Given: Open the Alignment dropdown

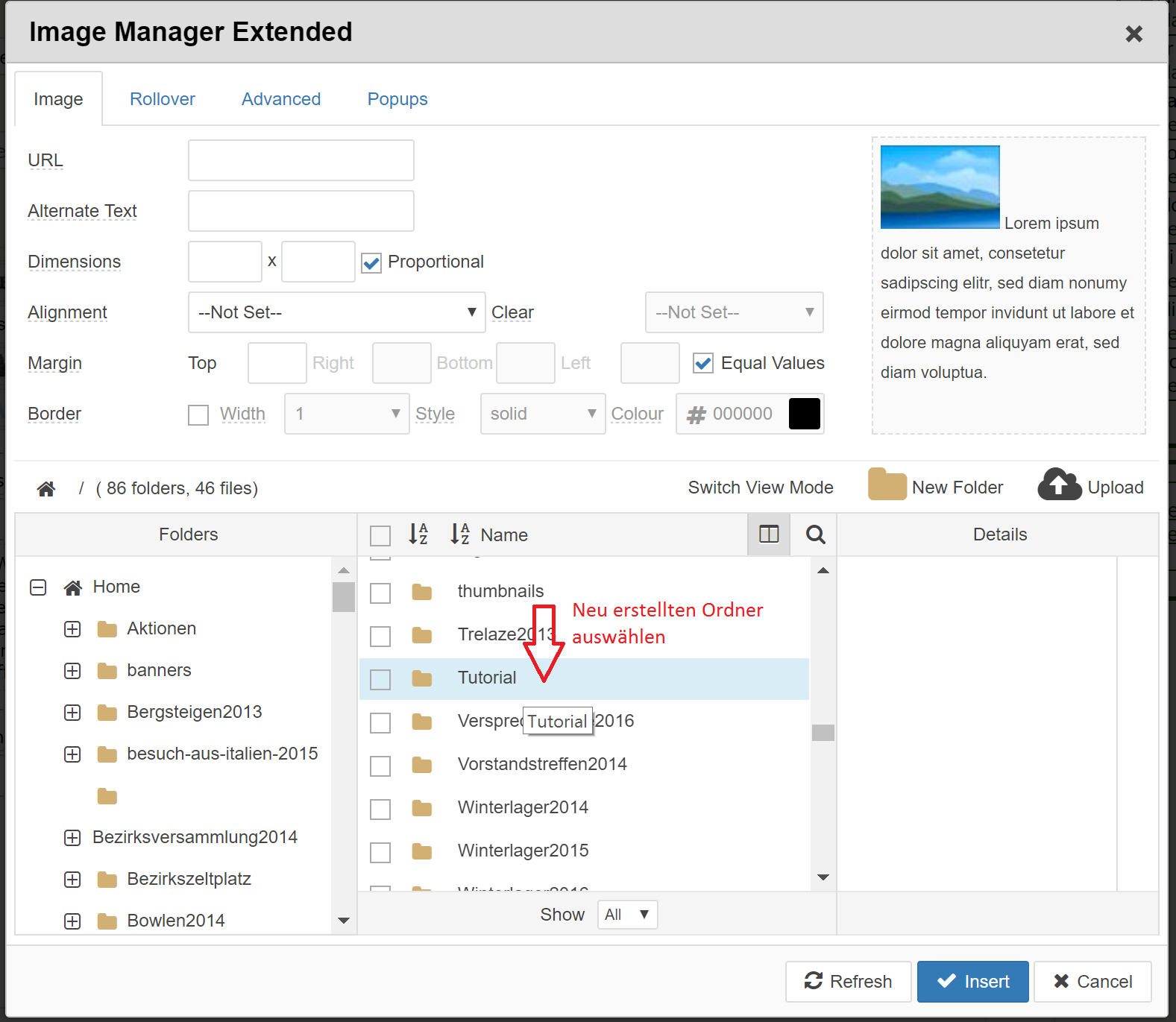Looking at the screenshot, I should [x=336, y=312].
